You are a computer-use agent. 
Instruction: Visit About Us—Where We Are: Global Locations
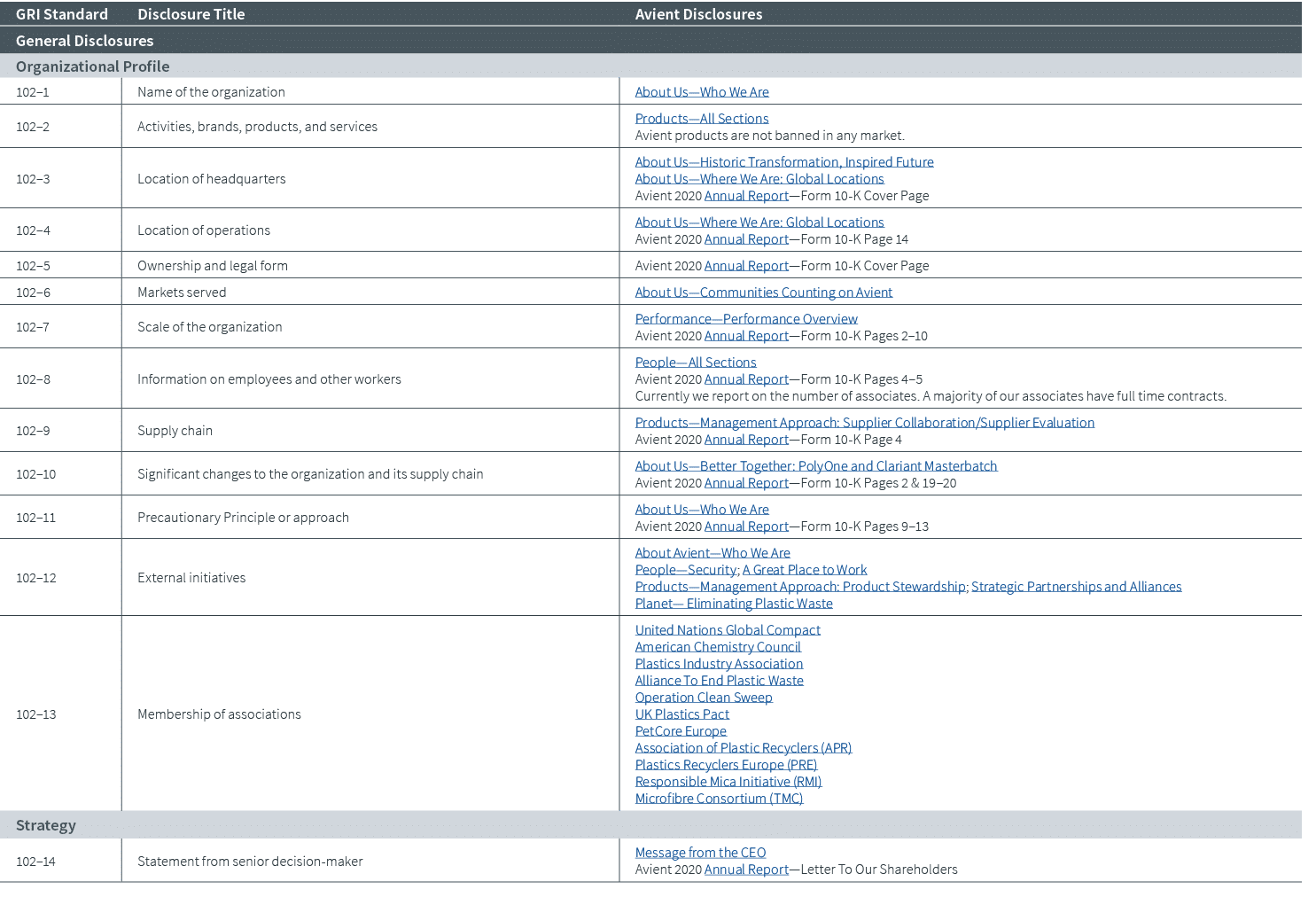pyautogui.click(x=759, y=178)
